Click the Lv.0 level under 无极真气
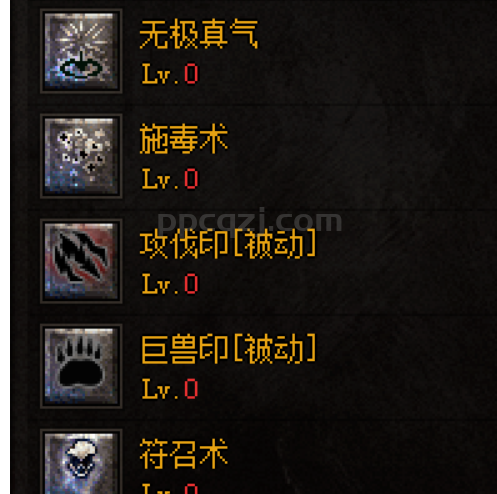The width and height of the screenshot is (497, 494). (x=170, y=74)
